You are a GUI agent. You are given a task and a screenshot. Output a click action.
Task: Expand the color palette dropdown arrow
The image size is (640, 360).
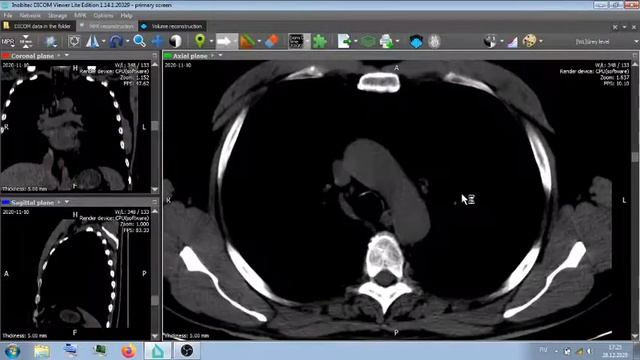(x=541, y=42)
